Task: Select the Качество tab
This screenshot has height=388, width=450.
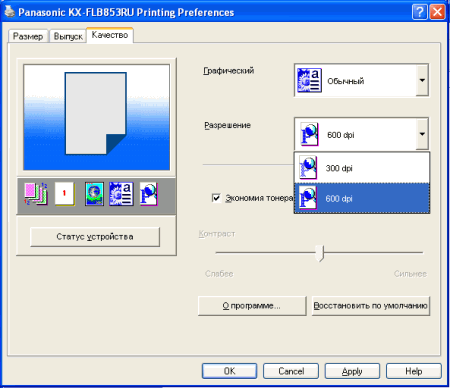Action: [110, 35]
